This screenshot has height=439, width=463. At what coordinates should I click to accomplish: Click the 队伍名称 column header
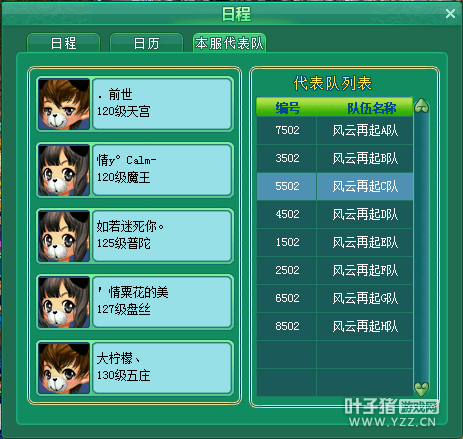click(371, 108)
